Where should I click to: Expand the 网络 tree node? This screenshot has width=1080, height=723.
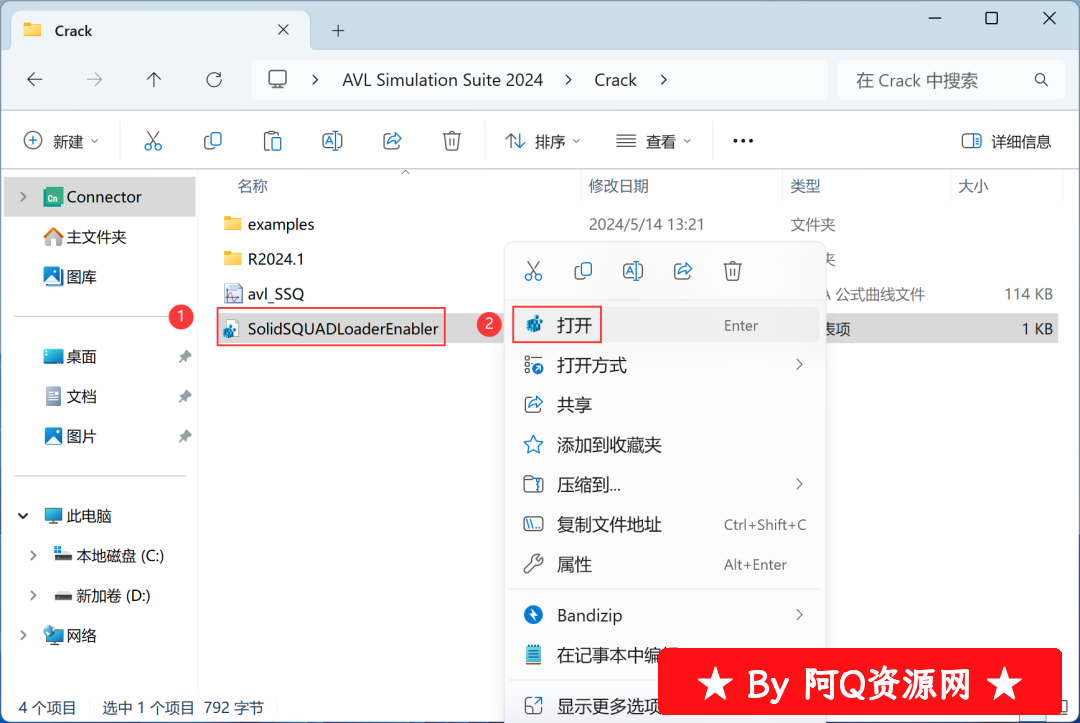23,635
